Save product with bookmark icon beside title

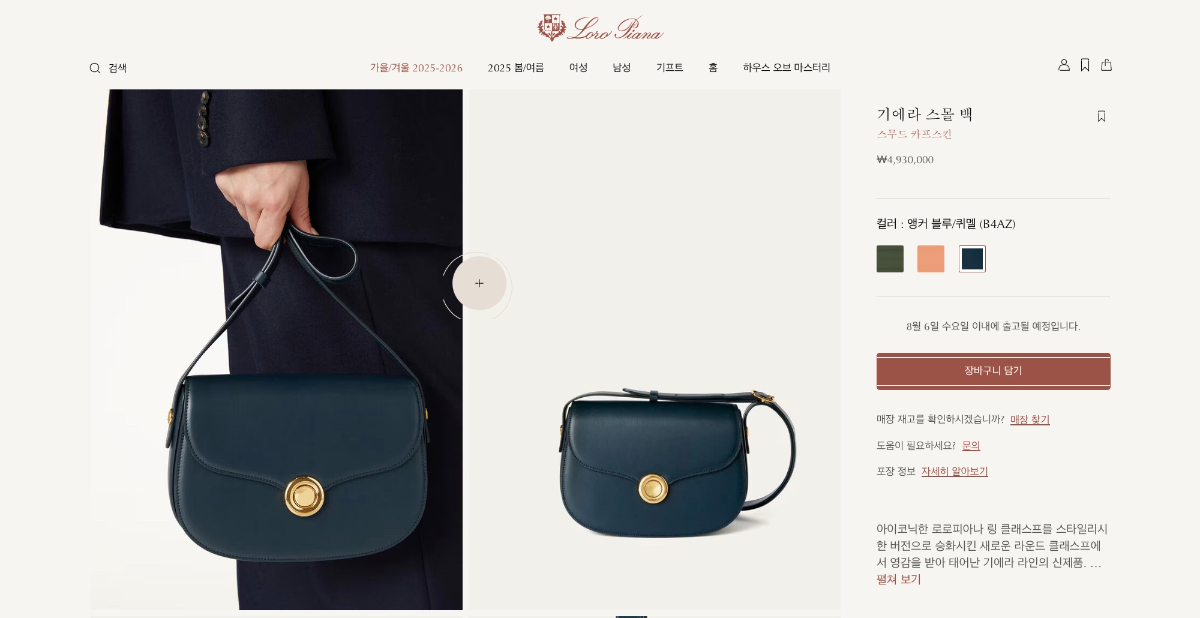click(1101, 116)
